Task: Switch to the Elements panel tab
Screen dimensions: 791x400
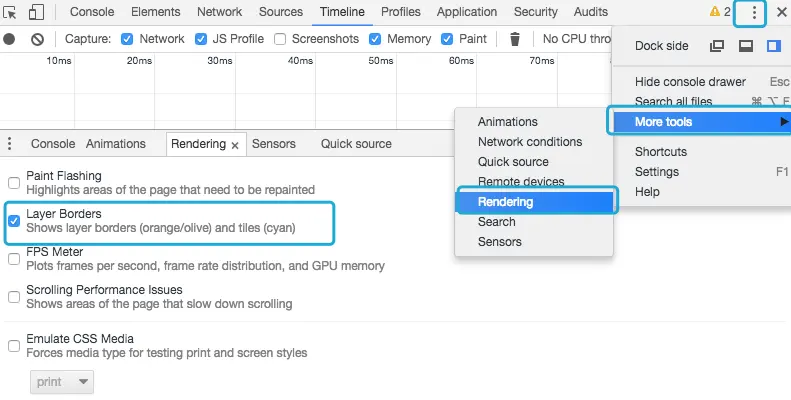Action: (x=155, y=12)
